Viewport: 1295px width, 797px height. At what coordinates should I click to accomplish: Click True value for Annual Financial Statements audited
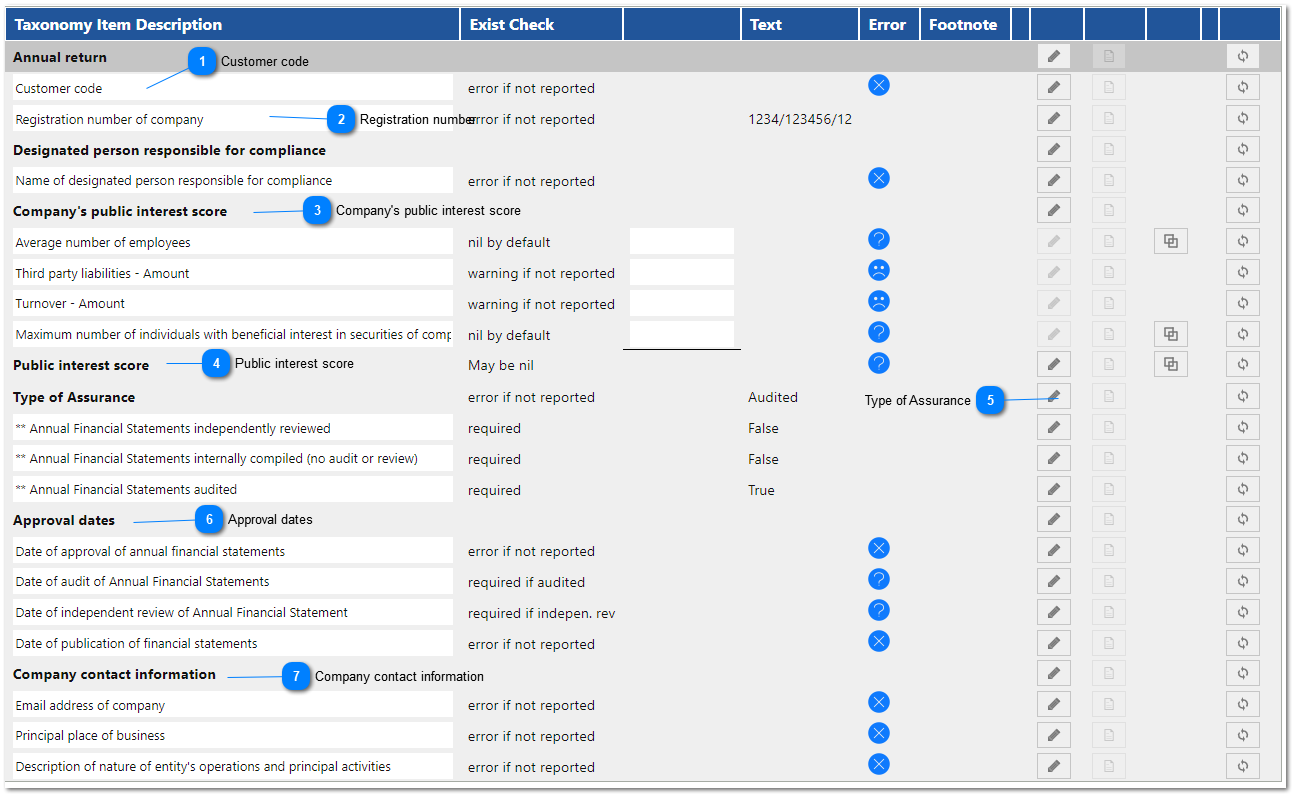coord(761,490)
